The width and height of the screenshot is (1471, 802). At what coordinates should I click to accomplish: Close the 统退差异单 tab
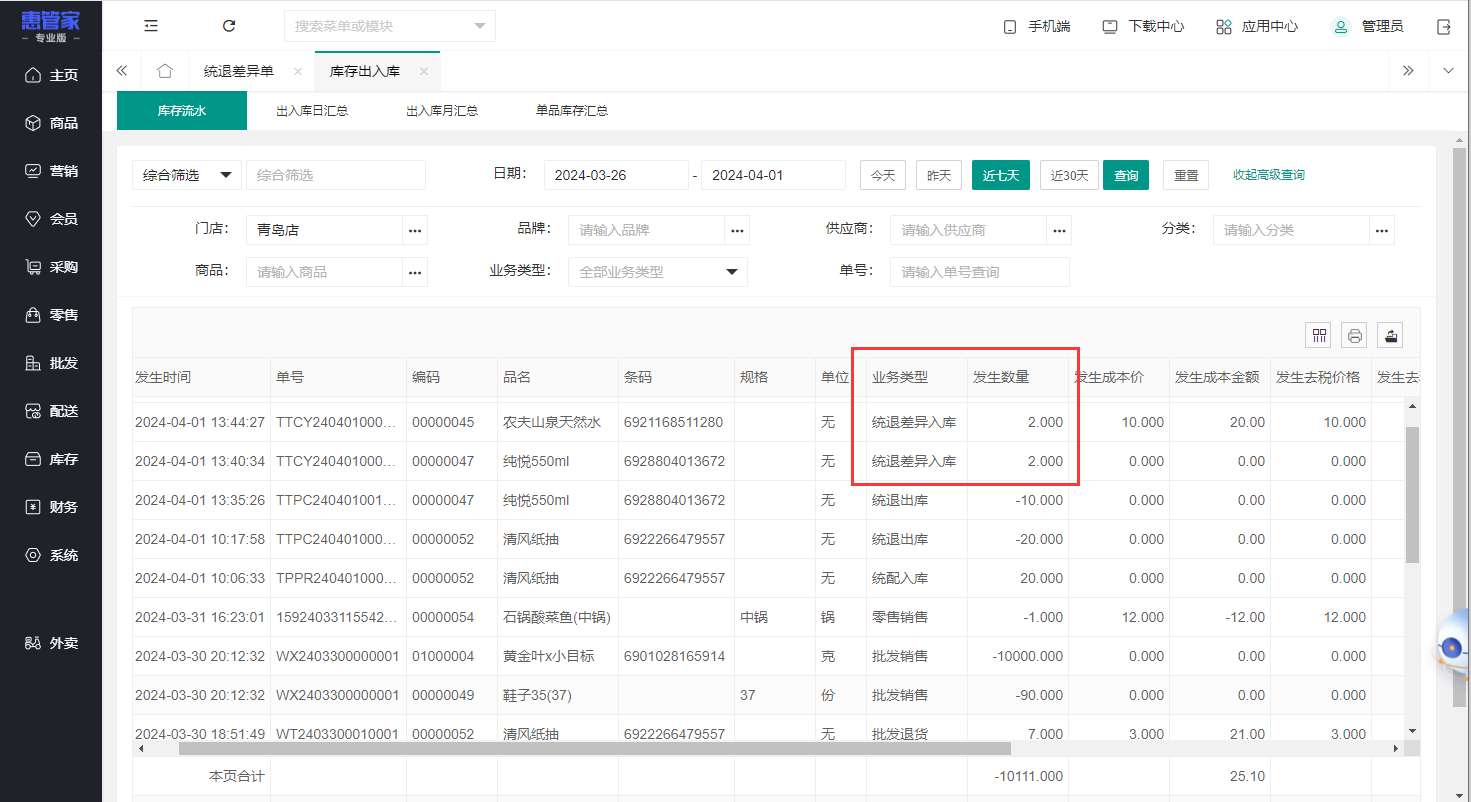click(298, 72)
